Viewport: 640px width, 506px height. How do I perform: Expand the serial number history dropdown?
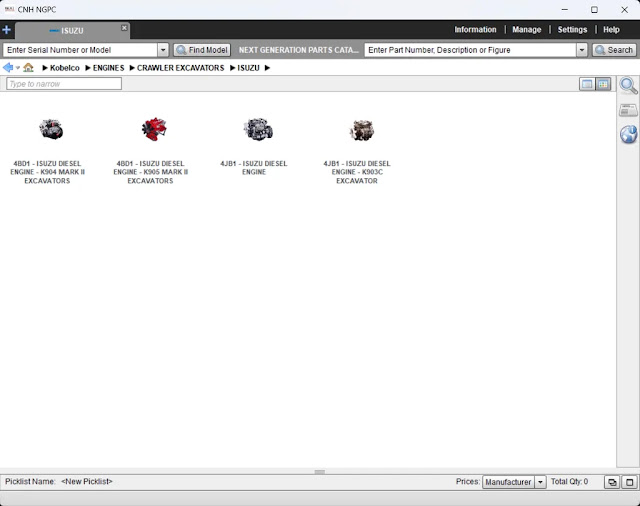coord(163,50)
